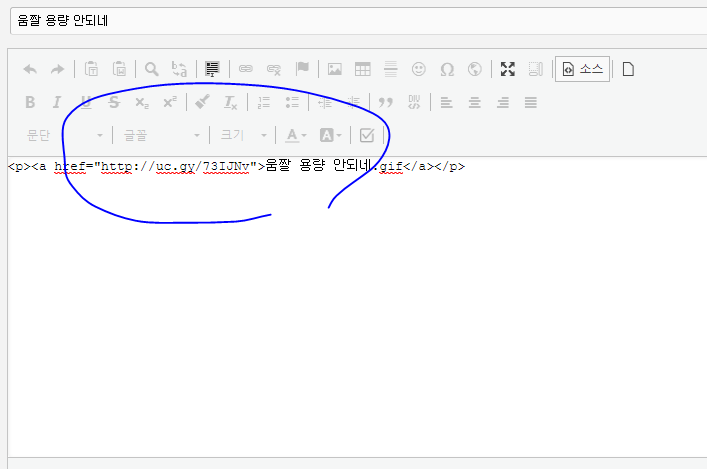Image resolution: width=707 pixels, height=469 pixels.
Task: Click the 'http://uc.gy/73IJNv' text in source
Action: pyautogui.click(x=175, y=166)
